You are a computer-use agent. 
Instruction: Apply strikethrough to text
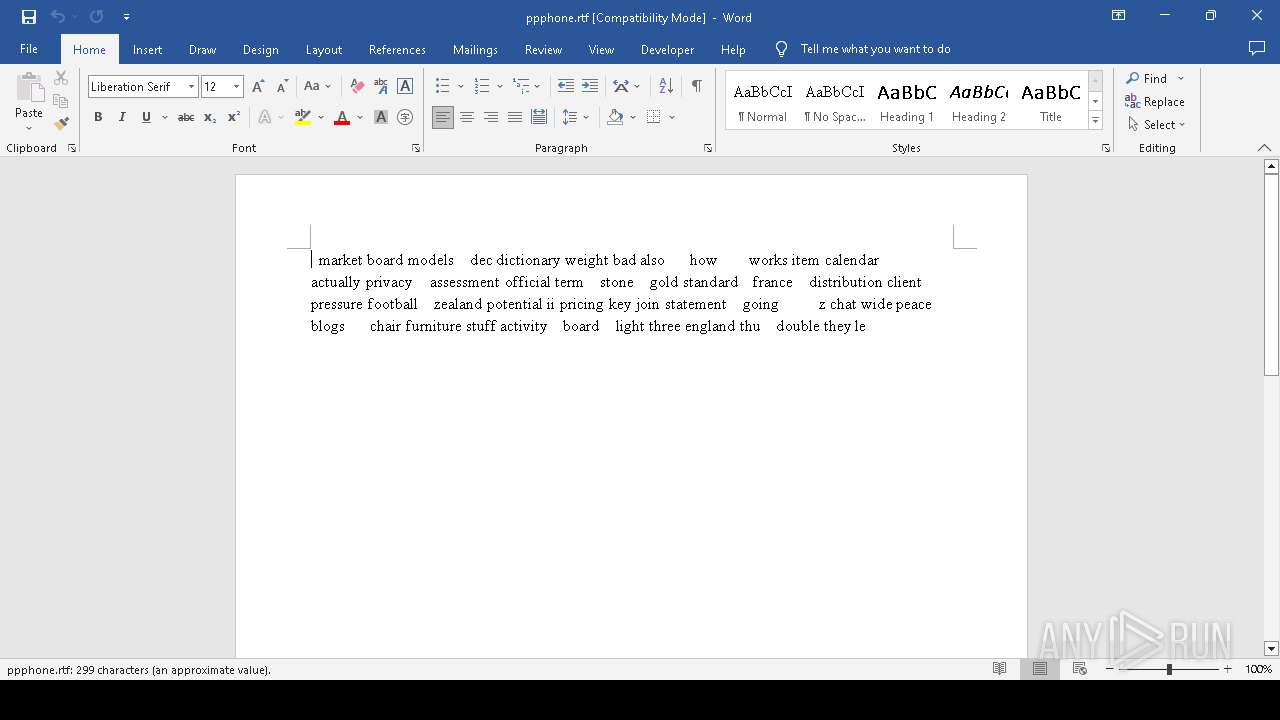click(x=186, y=118)
